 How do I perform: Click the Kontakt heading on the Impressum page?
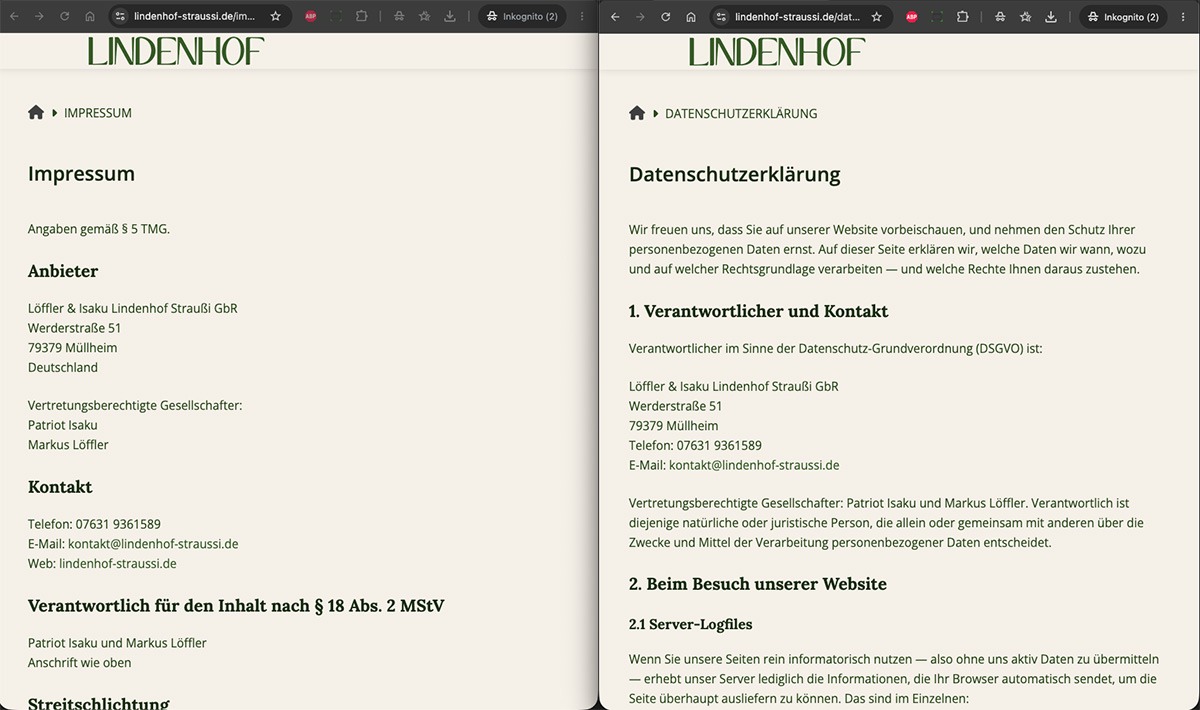(x=60, y=487)
